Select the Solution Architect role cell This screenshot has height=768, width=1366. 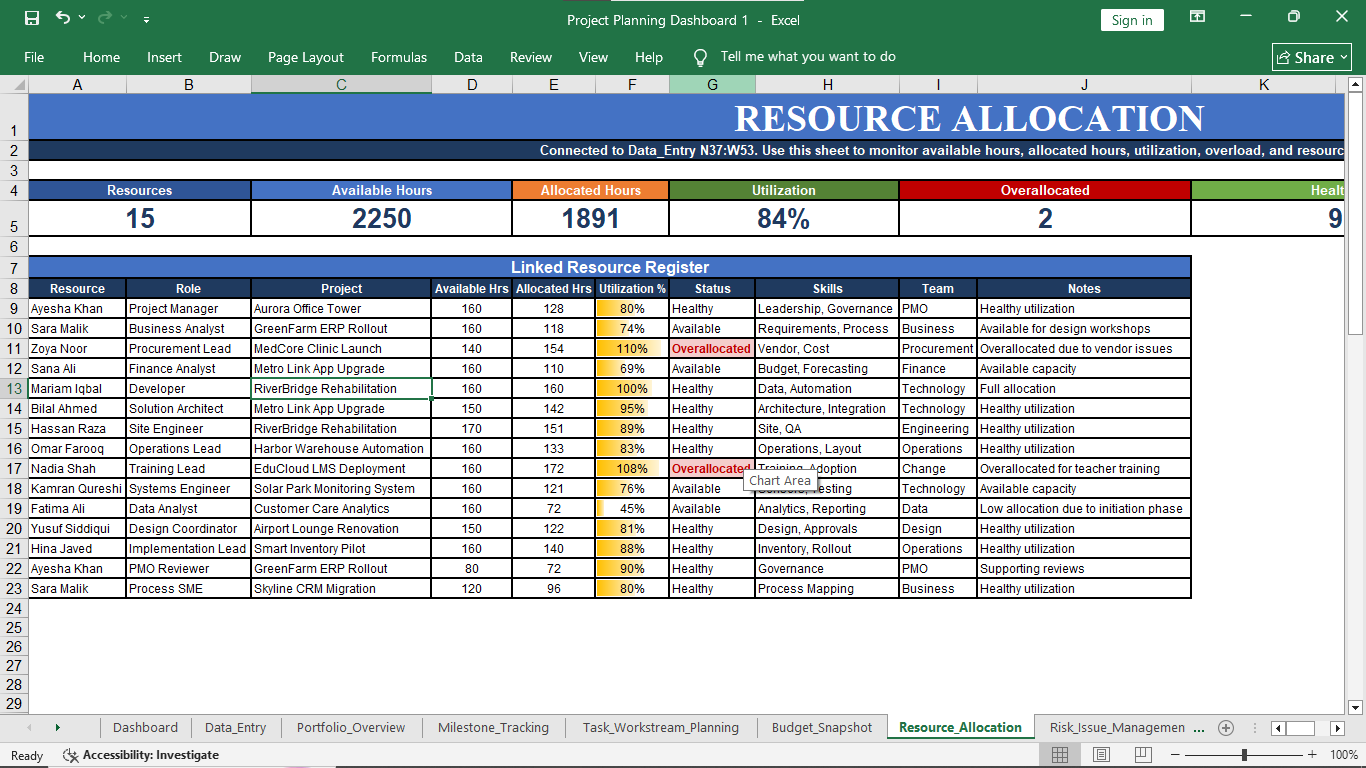tap(189, 409)
